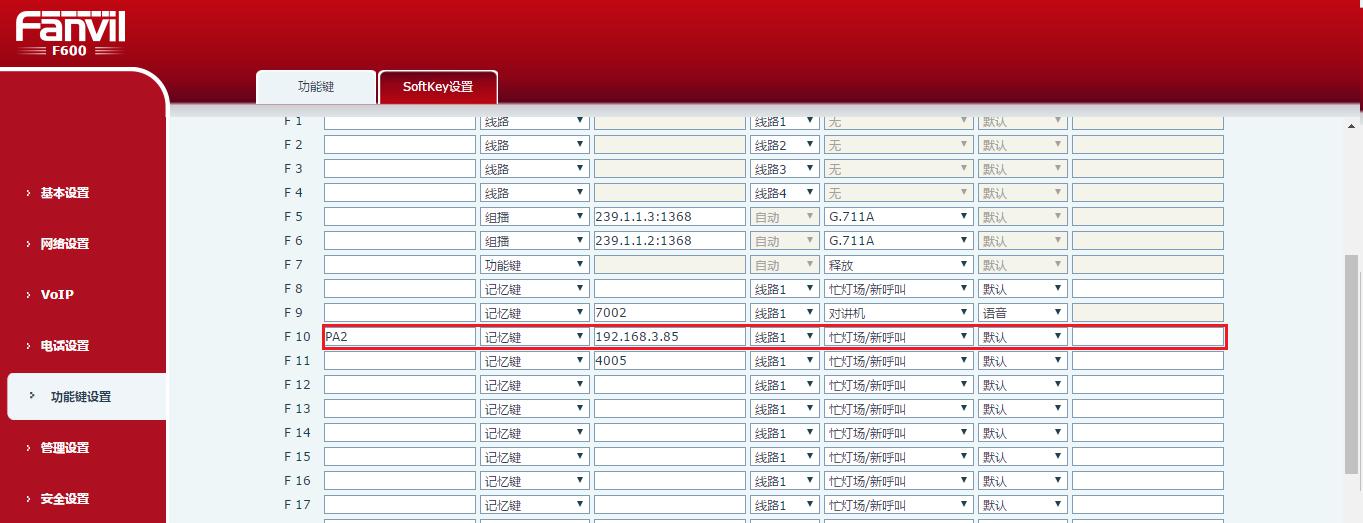Screen dimensions: 1363x523
Task: Open the F 7 释放 subtype dropdown
Action: 898,265
